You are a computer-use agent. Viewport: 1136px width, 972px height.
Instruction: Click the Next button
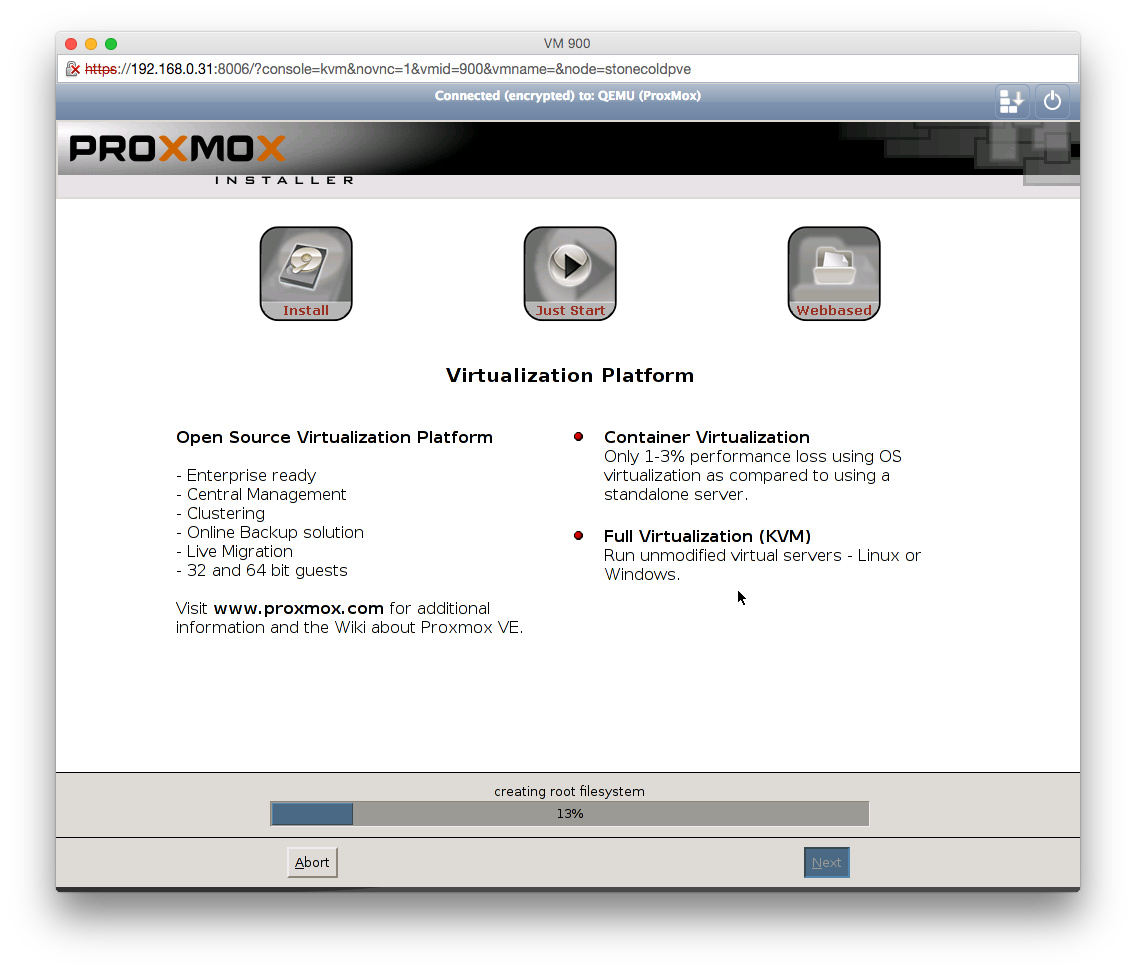point(827,862)
